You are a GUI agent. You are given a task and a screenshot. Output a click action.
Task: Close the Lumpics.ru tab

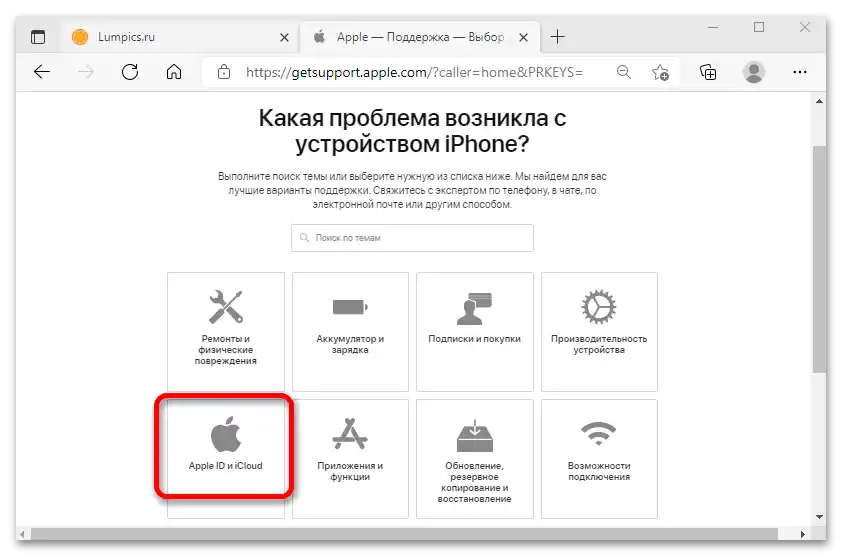[284, 38]
